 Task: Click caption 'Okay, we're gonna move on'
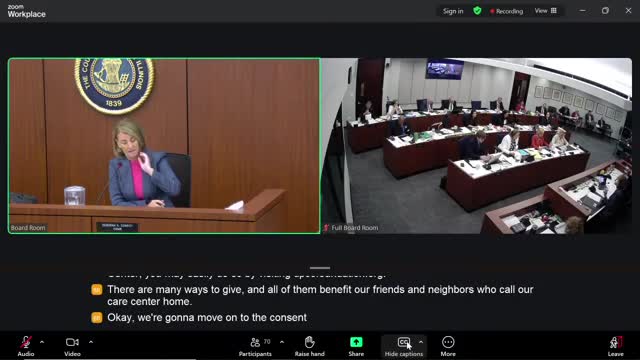pyautogui.click(x=207, y=318)
